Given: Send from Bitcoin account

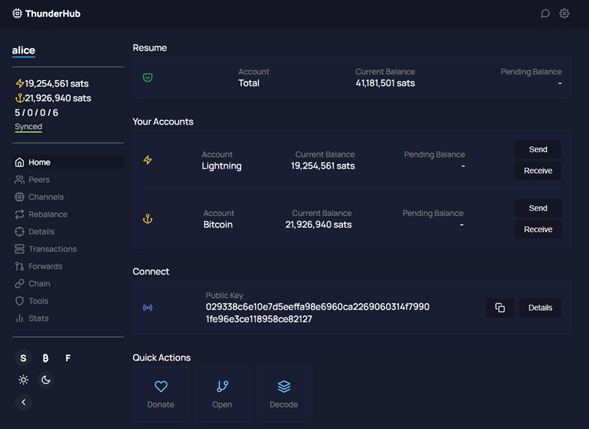Looking at the screenshot, I should pyautogui.click(x=538, y=208).
